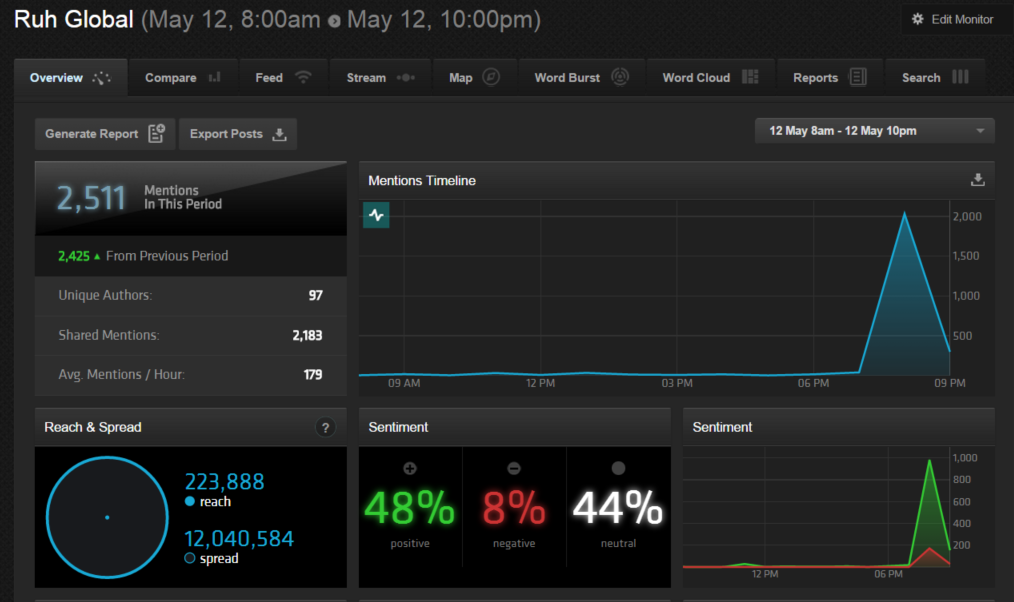Click the Export Posts button
This screenshot has width=1014, height=602.
[237, 134]
